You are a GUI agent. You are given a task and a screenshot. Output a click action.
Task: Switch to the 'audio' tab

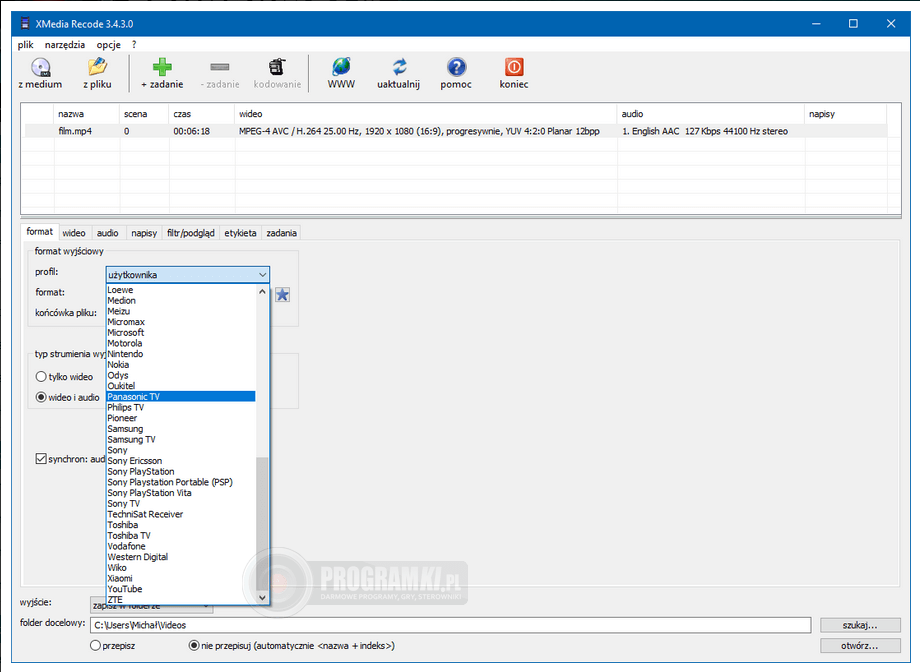(x=107, y=233)
